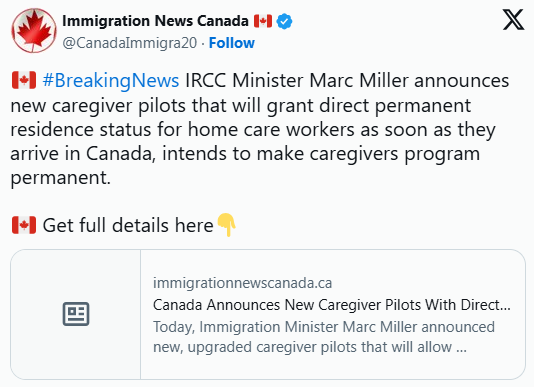Click the flag emoji before Get full details

[x=23, y=225]
